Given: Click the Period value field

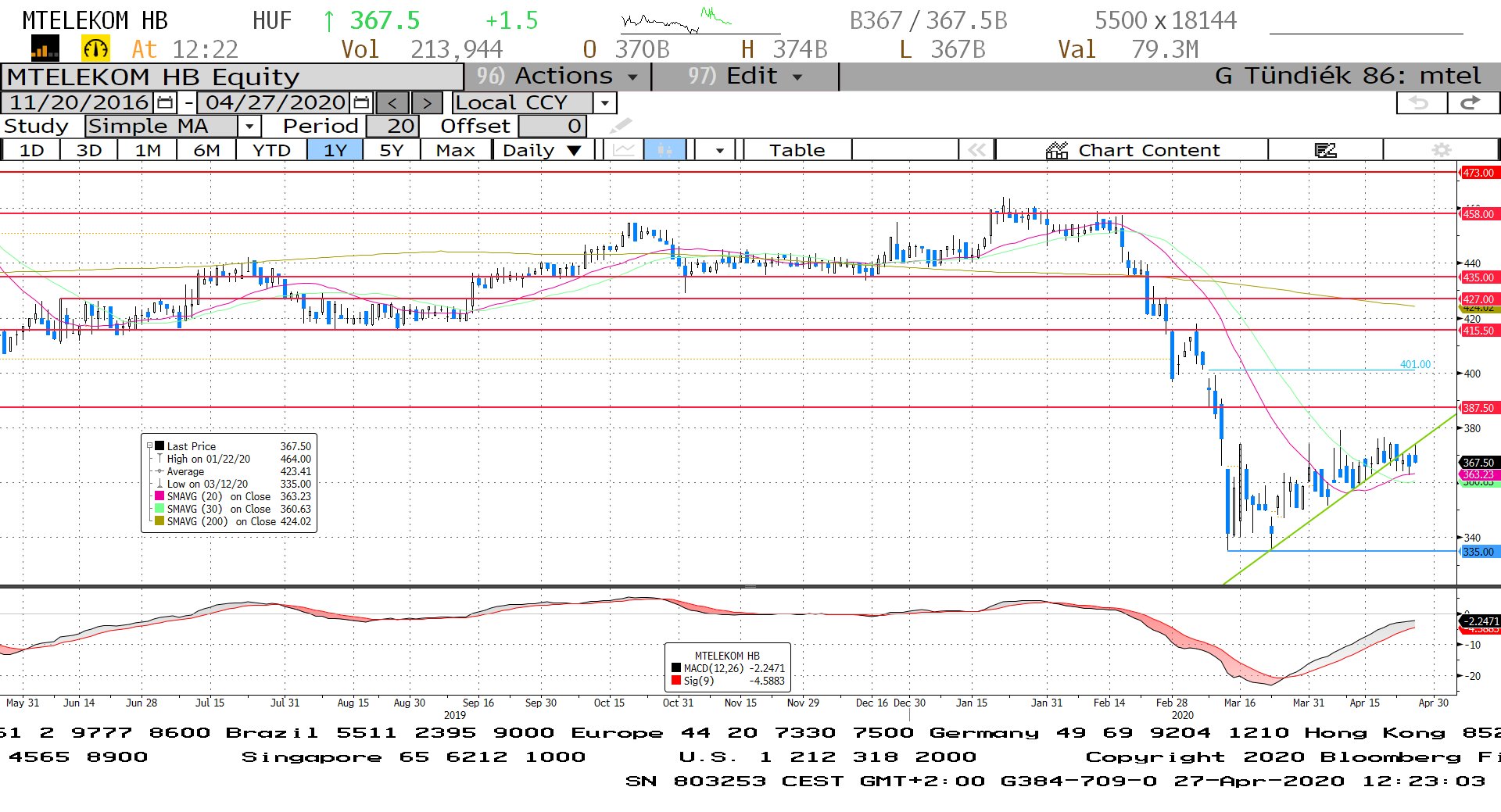Looking at the screenshot, I should point(393,127).
